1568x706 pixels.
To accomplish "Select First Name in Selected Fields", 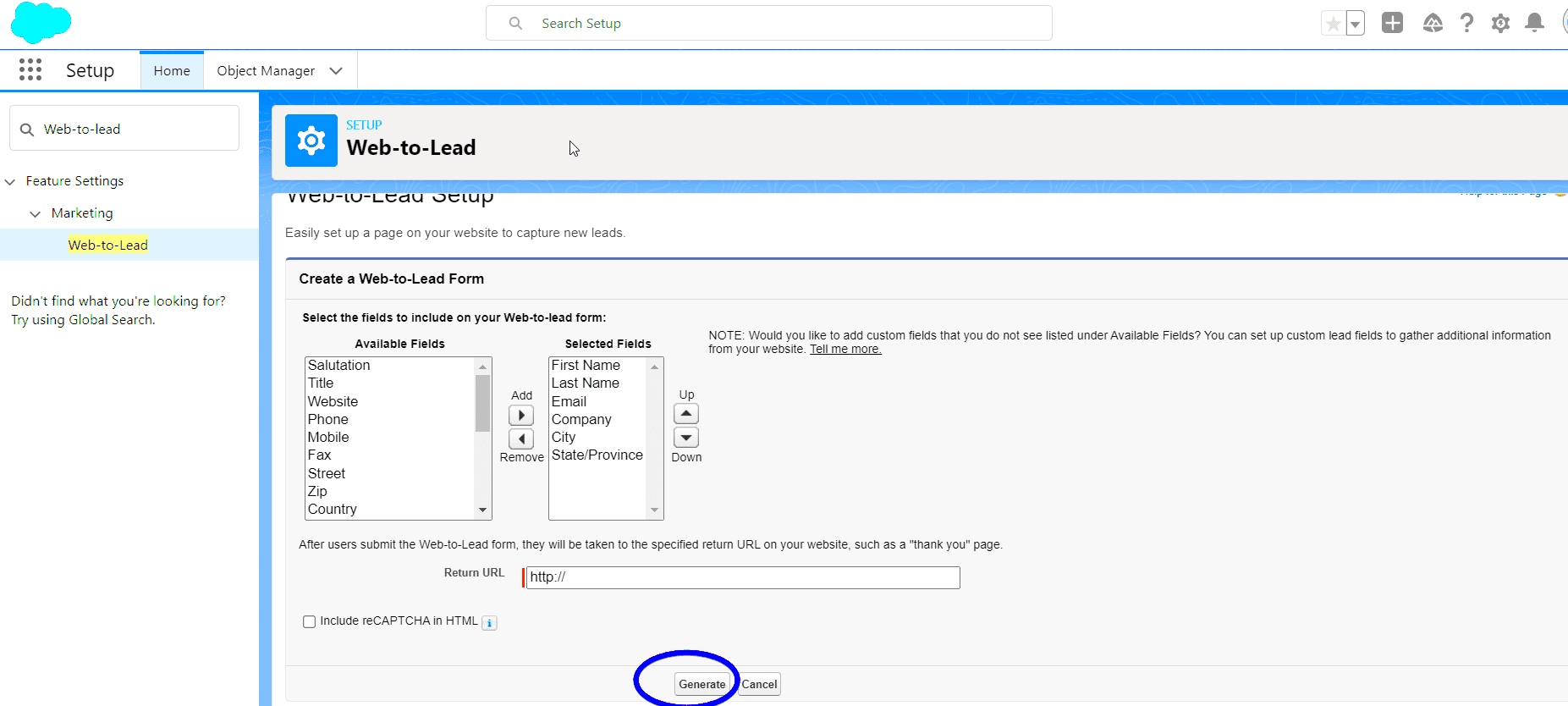I will (x=586, y=366).
